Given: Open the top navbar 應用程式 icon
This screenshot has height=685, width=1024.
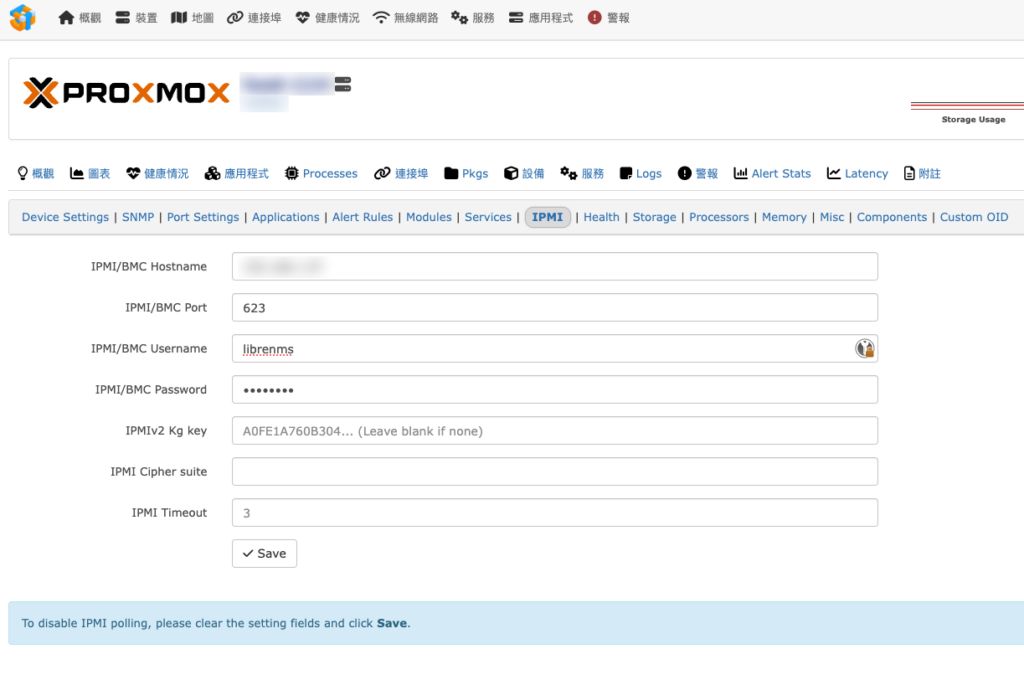Looking at the screenshot, I should click(x=516, y=18).
